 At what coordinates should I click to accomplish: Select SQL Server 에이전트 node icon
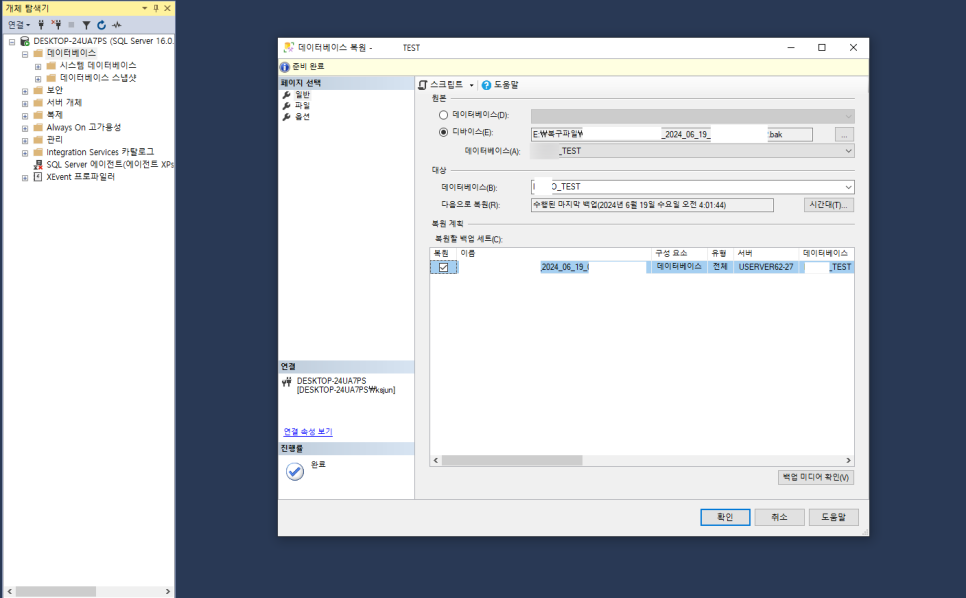(x=38, y=164)
